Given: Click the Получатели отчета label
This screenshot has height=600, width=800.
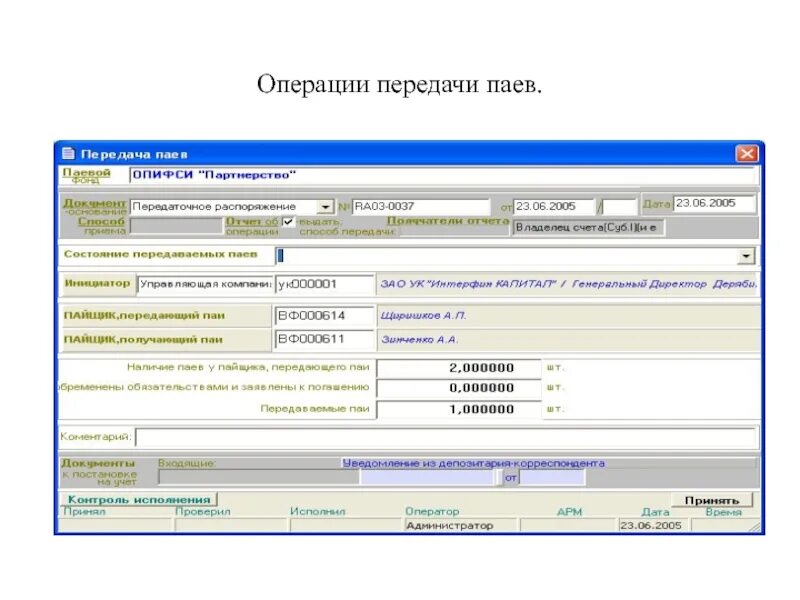Looking at the screenshot, I should coord(448,221).
